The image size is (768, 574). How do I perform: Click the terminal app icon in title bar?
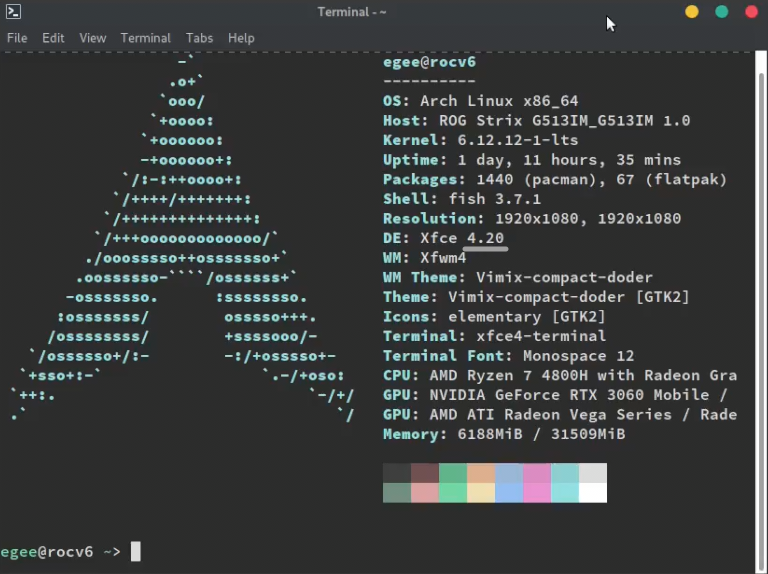13,12
